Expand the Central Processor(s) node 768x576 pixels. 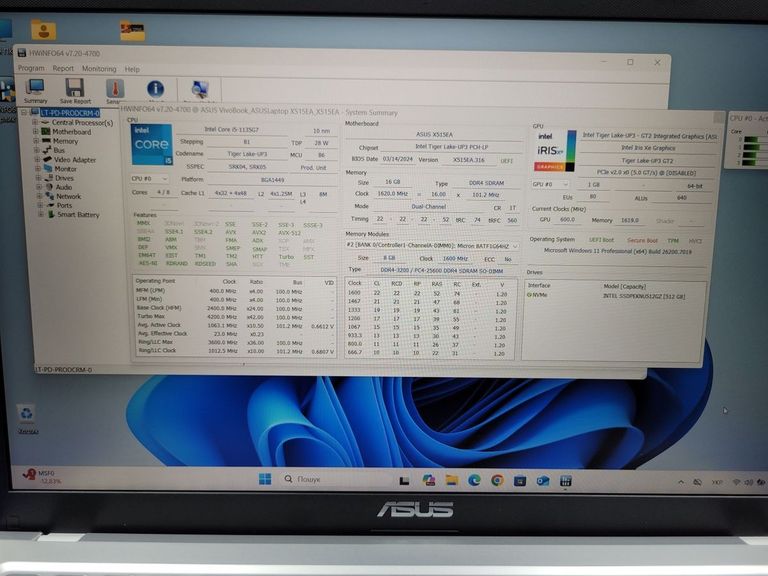[35, 122]
